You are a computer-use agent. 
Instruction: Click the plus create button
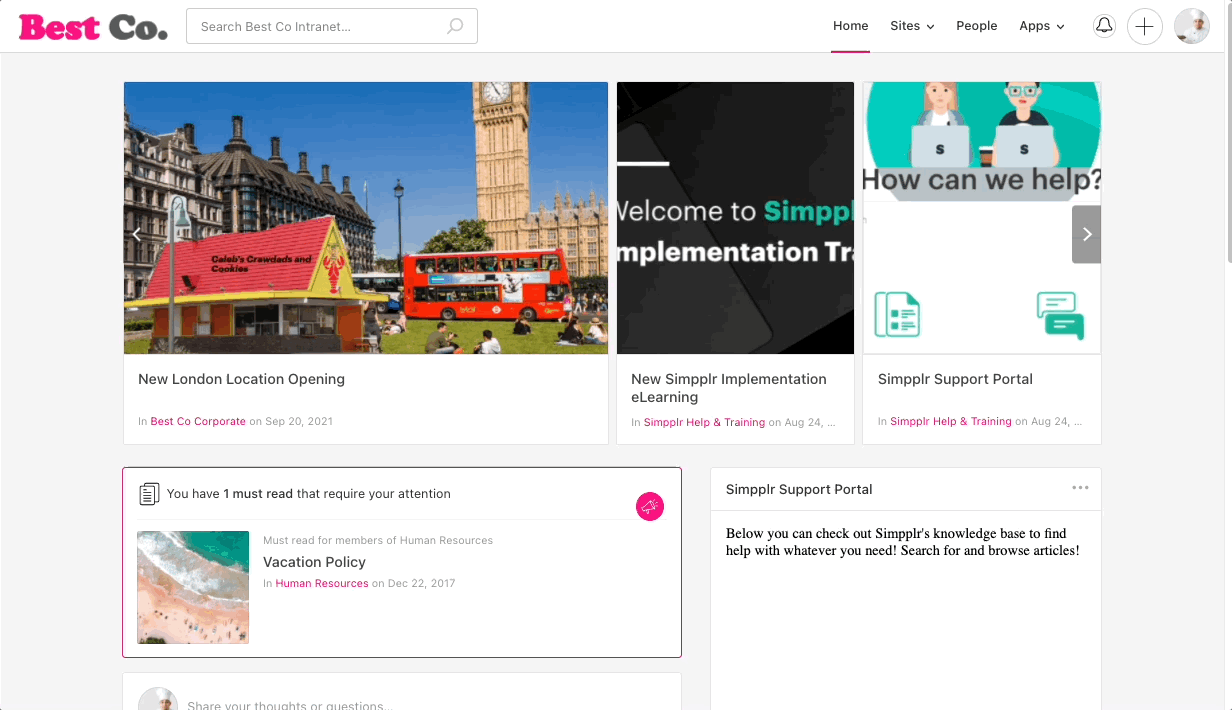pyautogui.click(x=1145, y=26)
